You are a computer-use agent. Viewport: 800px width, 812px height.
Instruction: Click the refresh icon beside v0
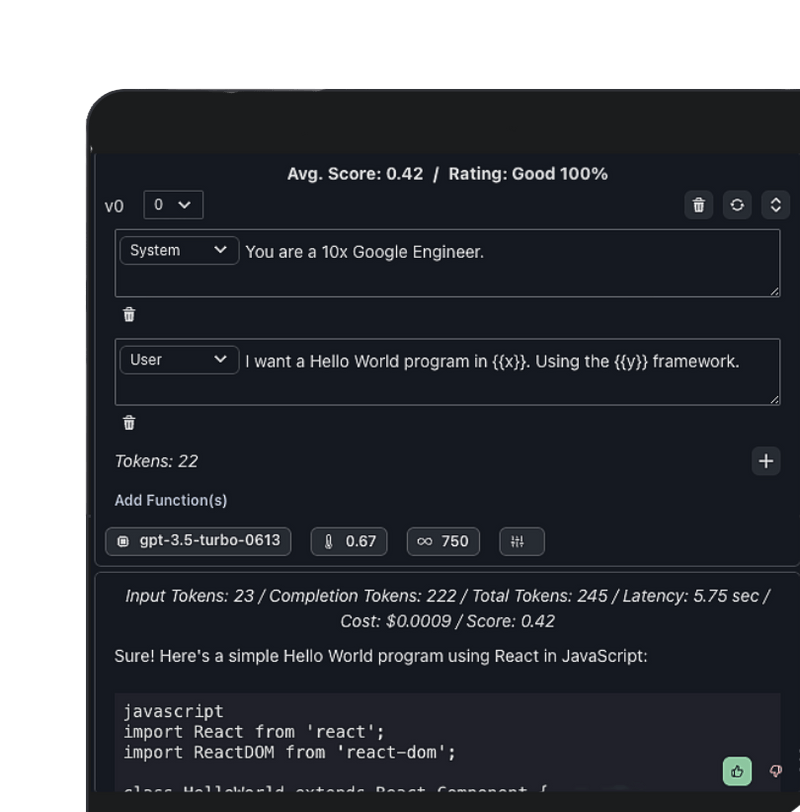click(737, 205)
